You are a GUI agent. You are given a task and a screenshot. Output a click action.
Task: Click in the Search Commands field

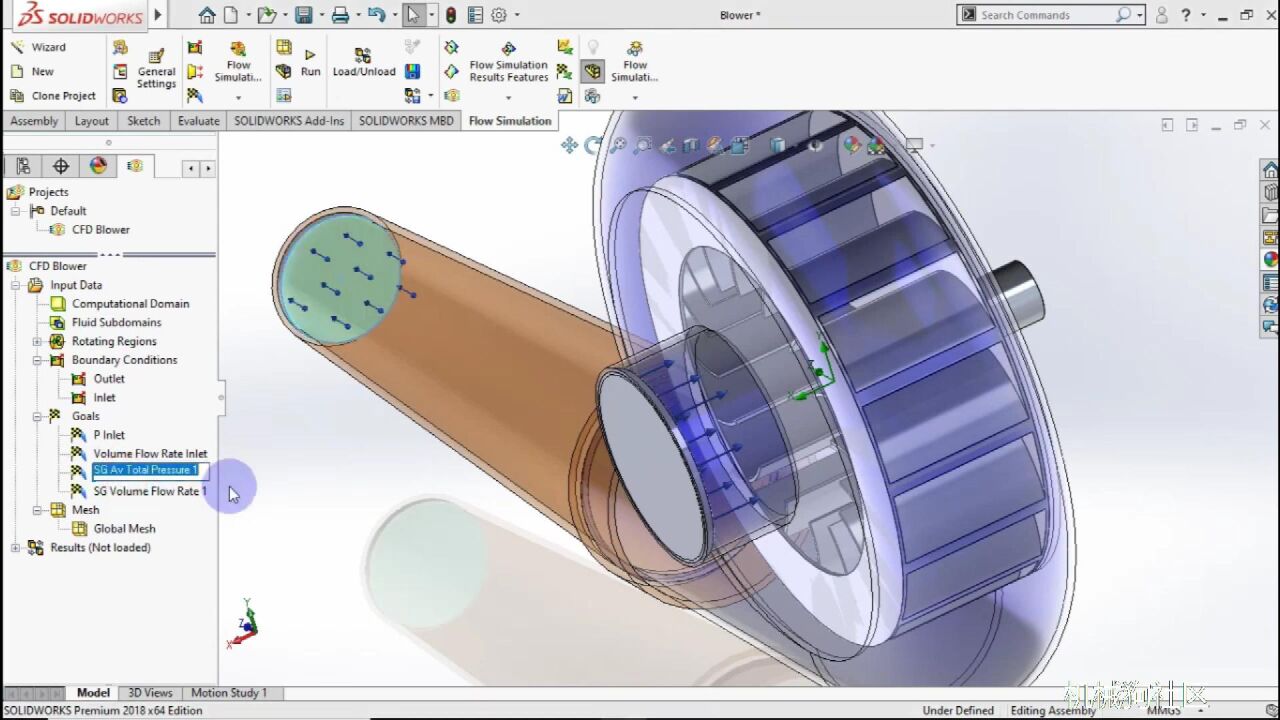click(x=1045, y=15)
